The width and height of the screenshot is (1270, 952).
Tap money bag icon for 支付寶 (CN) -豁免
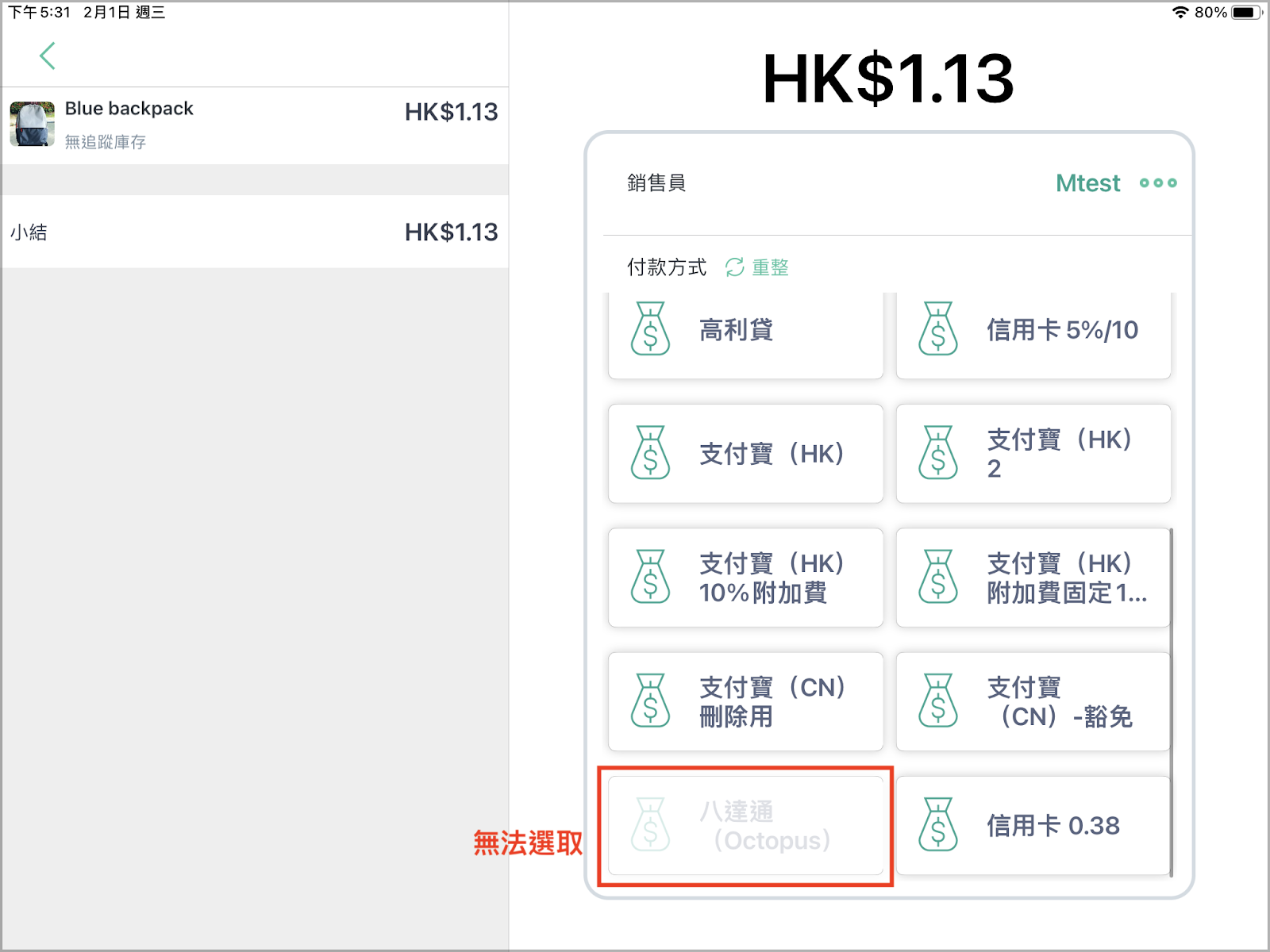click(938, 701)
